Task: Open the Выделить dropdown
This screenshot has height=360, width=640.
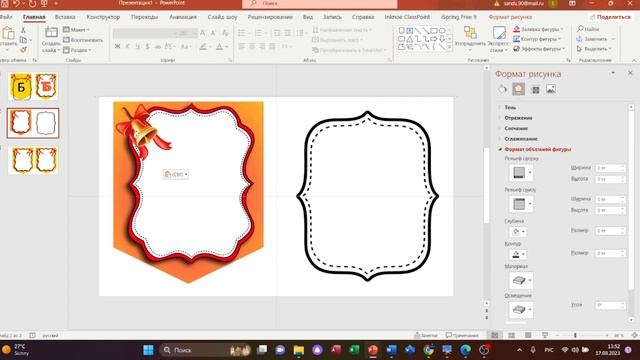Action: [594, 49]
